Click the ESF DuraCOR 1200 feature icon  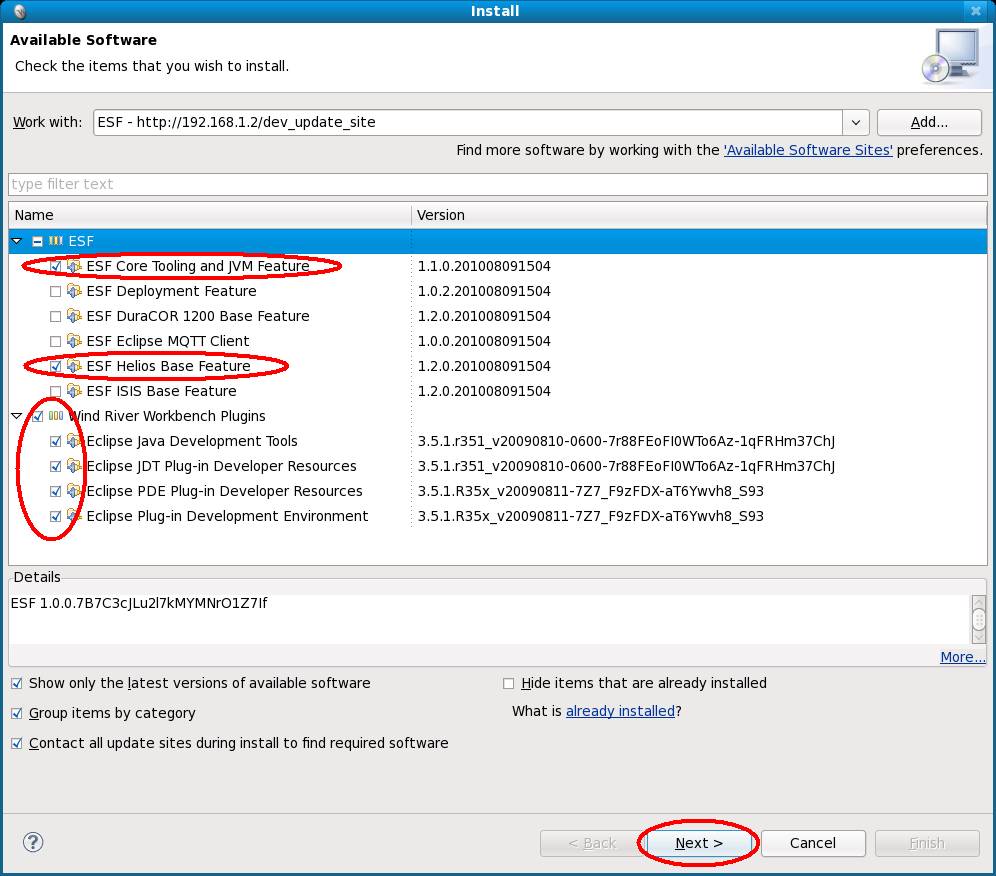coord(74,316)
